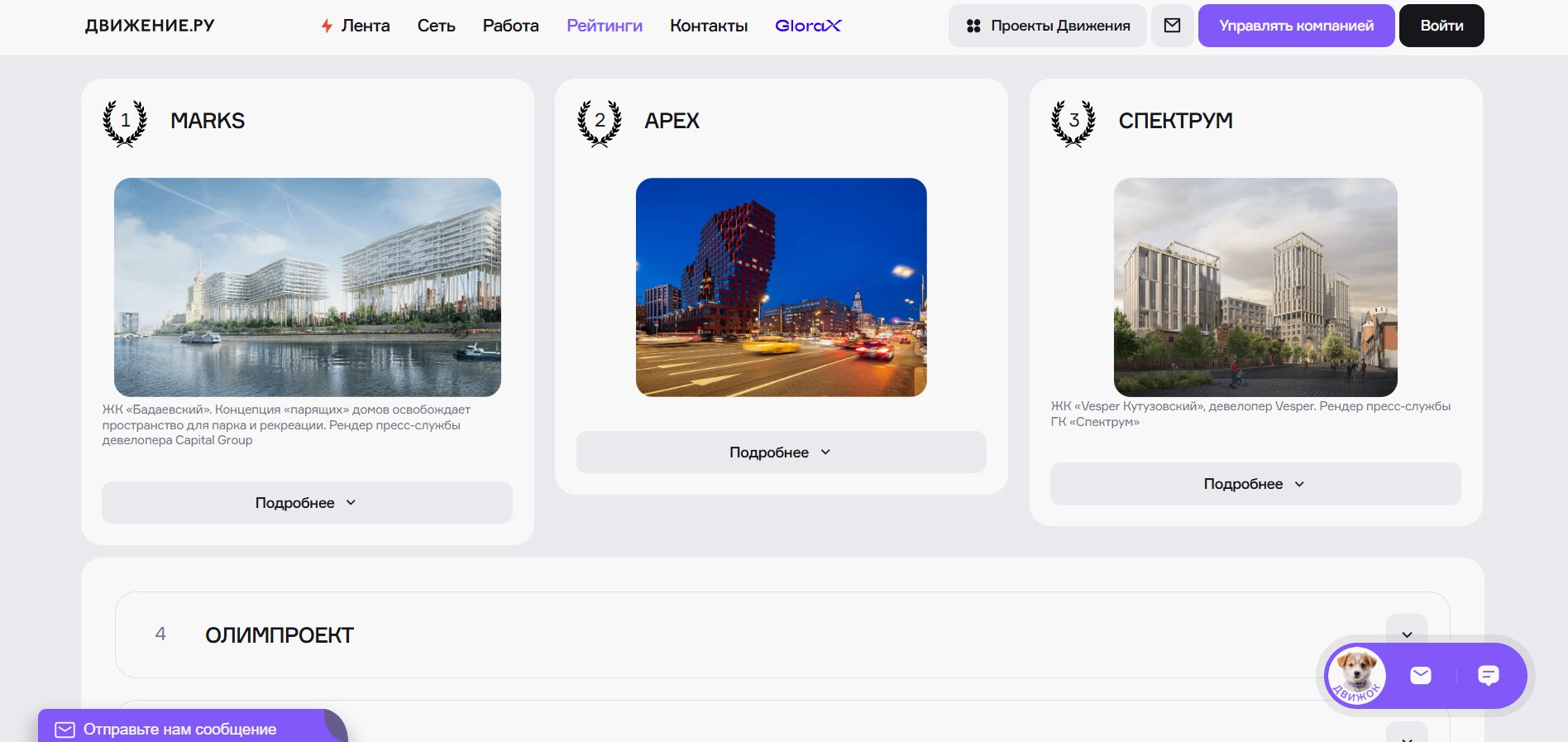Open the ЖК Бадаевский render image
The width and height of the screenshot is (1568, 742).
click(308, 287)
